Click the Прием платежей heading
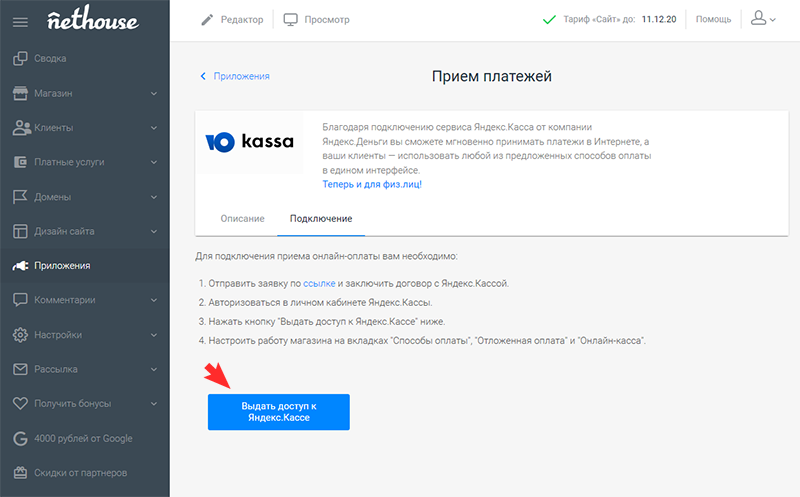The image size is (800, 497). (492, 76)
